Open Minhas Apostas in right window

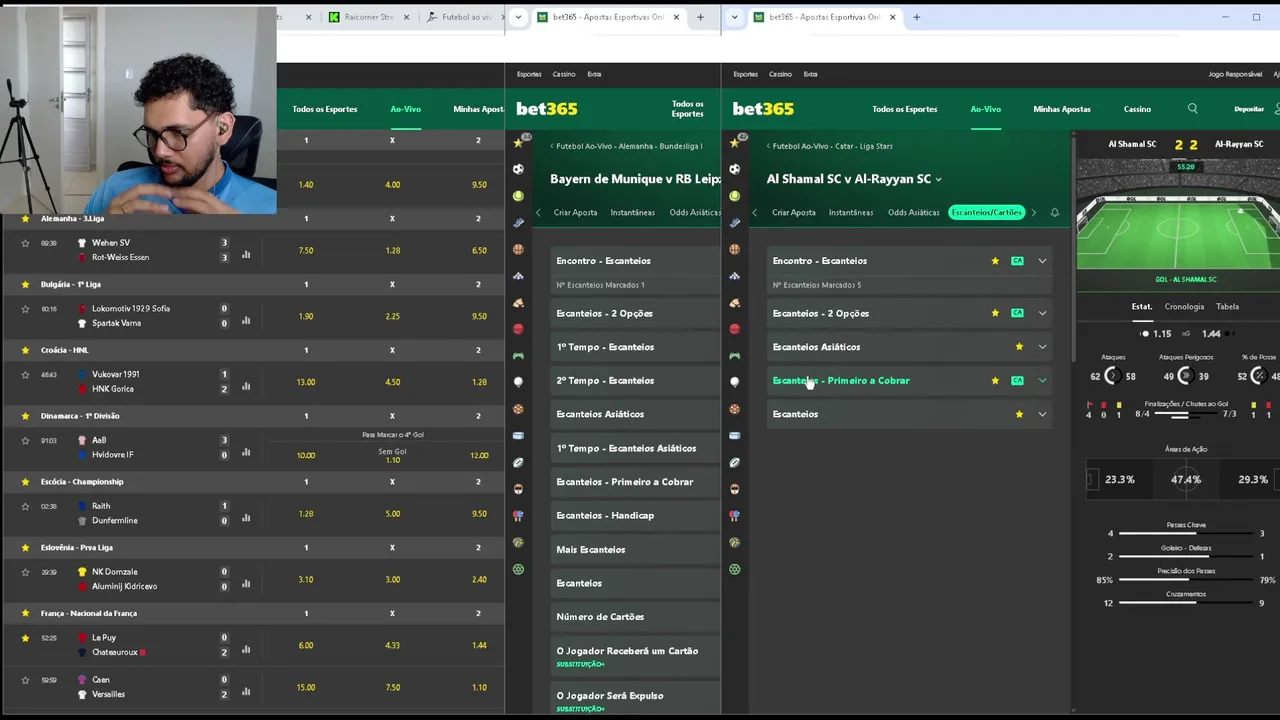tap(1062, 109)
